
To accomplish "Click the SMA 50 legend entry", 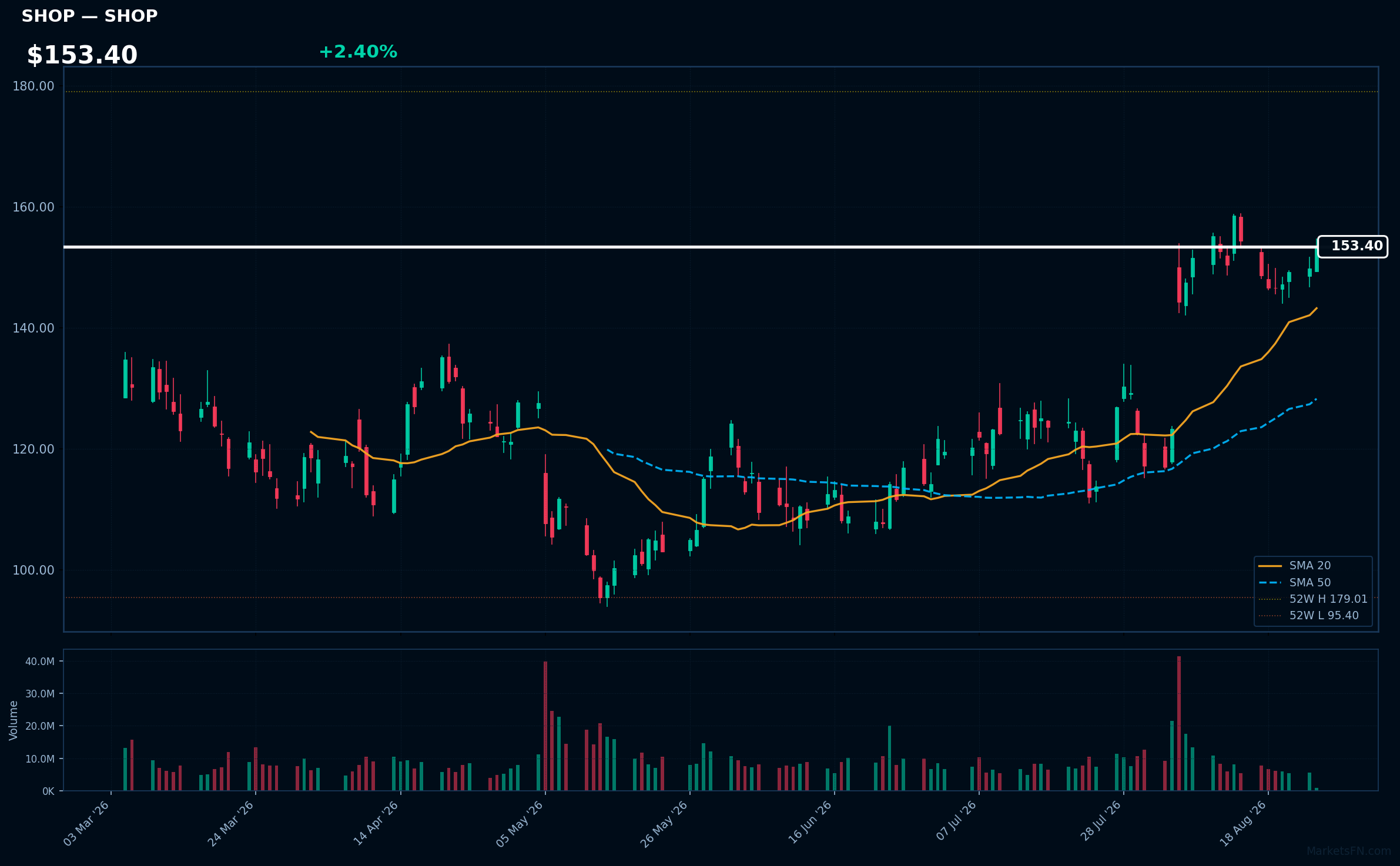I will click(x=1310, y=582).
